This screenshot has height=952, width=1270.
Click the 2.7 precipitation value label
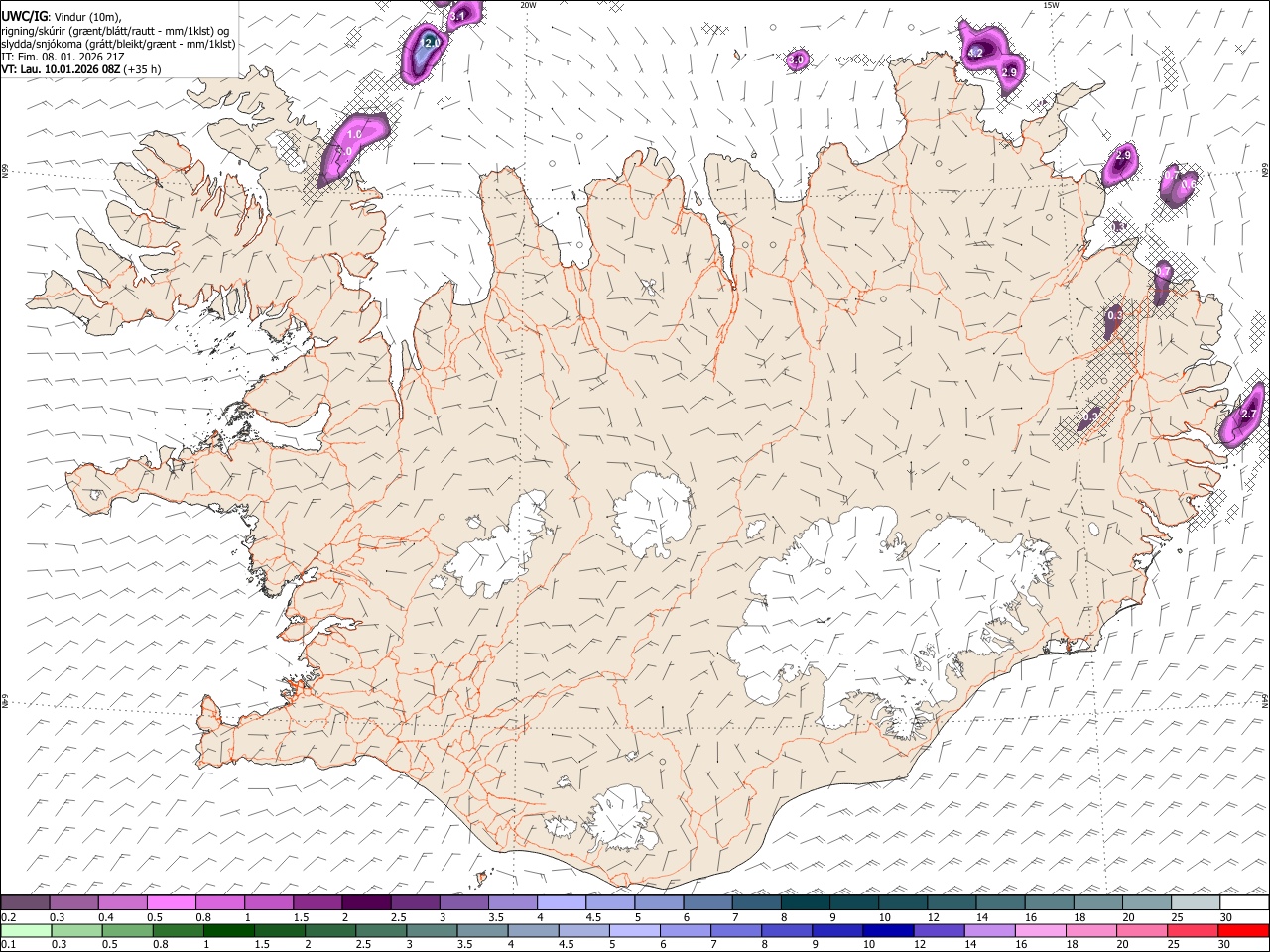(x=1249, y=414)
